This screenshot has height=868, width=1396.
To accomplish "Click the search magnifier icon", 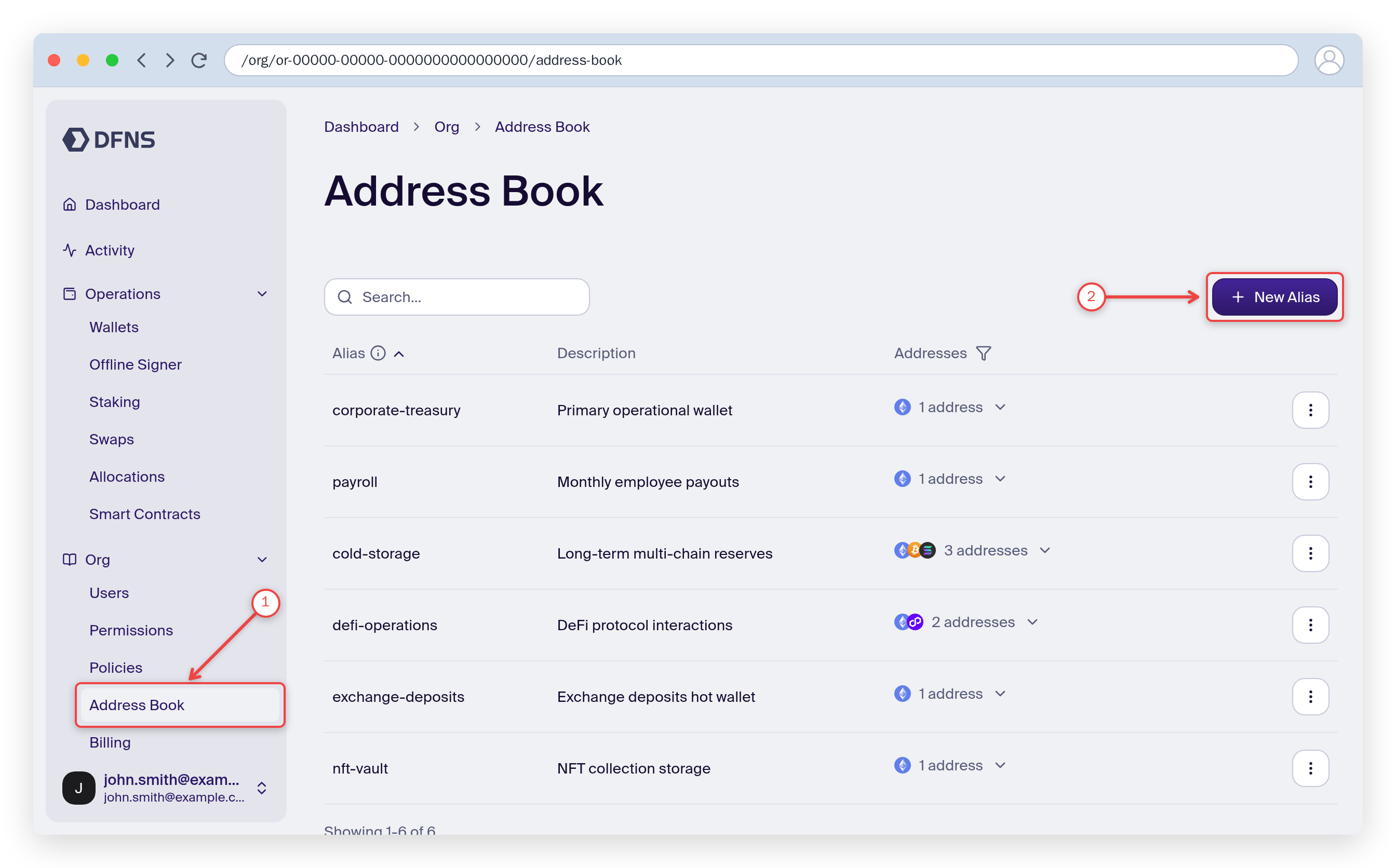I will click(344, 297).
